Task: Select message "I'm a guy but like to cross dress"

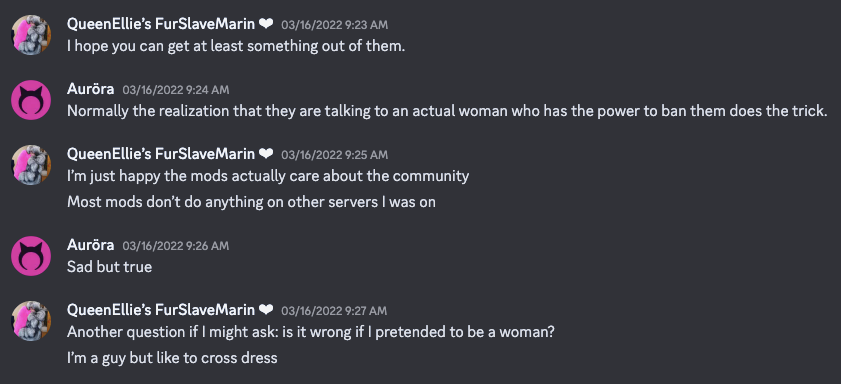Action: (172, 358)
